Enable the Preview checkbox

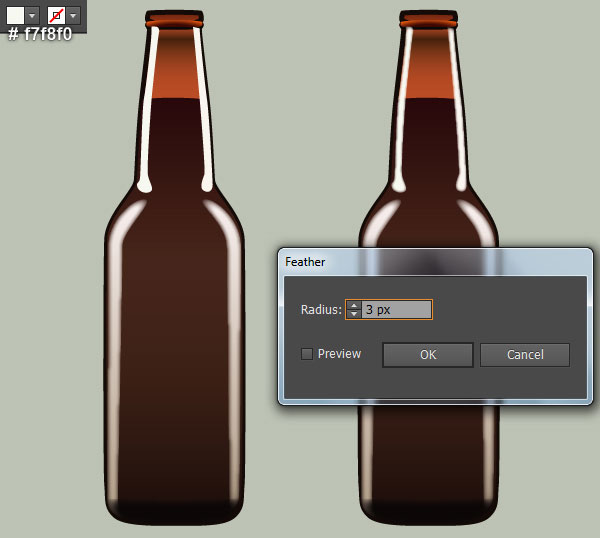coord(307,354)
